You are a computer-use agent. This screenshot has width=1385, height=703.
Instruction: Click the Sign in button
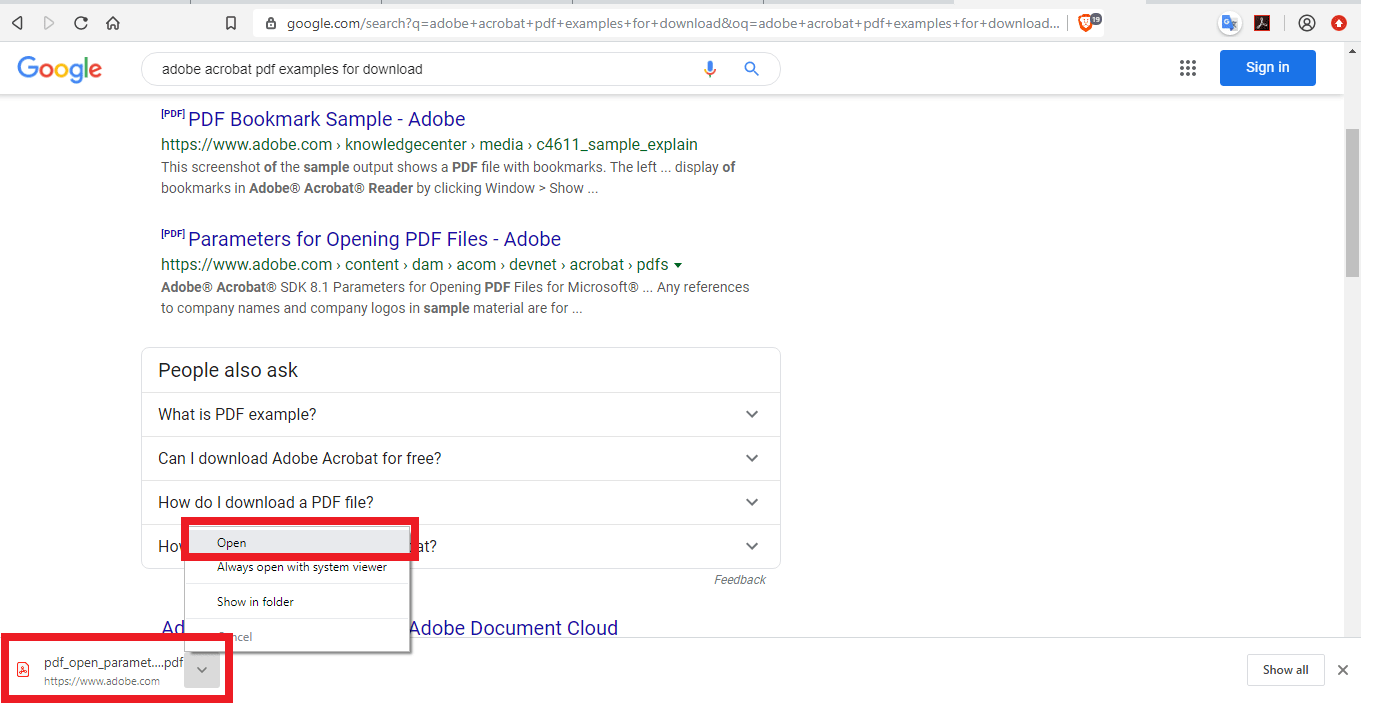tap(1267, 67)
